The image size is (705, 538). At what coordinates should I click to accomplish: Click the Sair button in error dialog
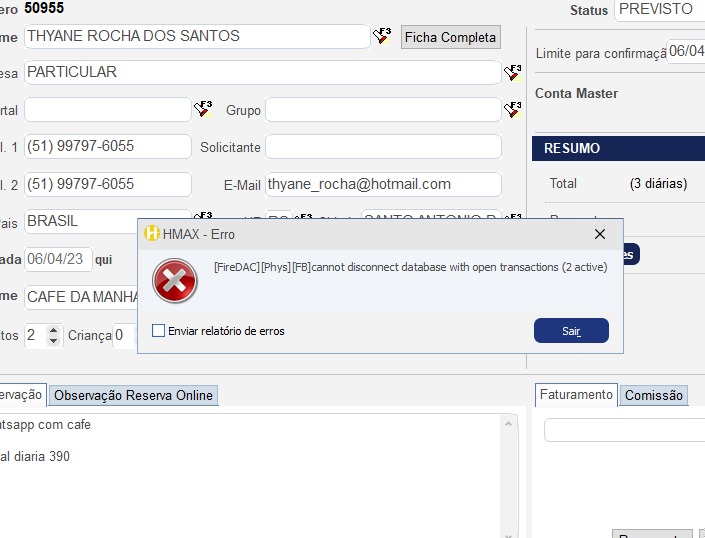[571, 331]
